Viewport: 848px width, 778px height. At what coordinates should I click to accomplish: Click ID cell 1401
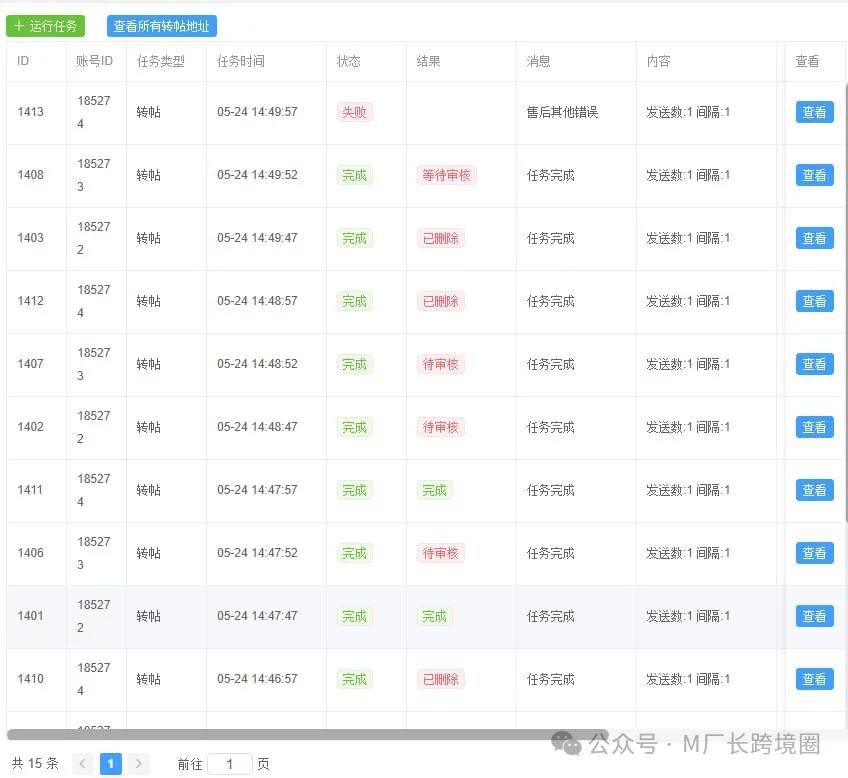[30, 616]
